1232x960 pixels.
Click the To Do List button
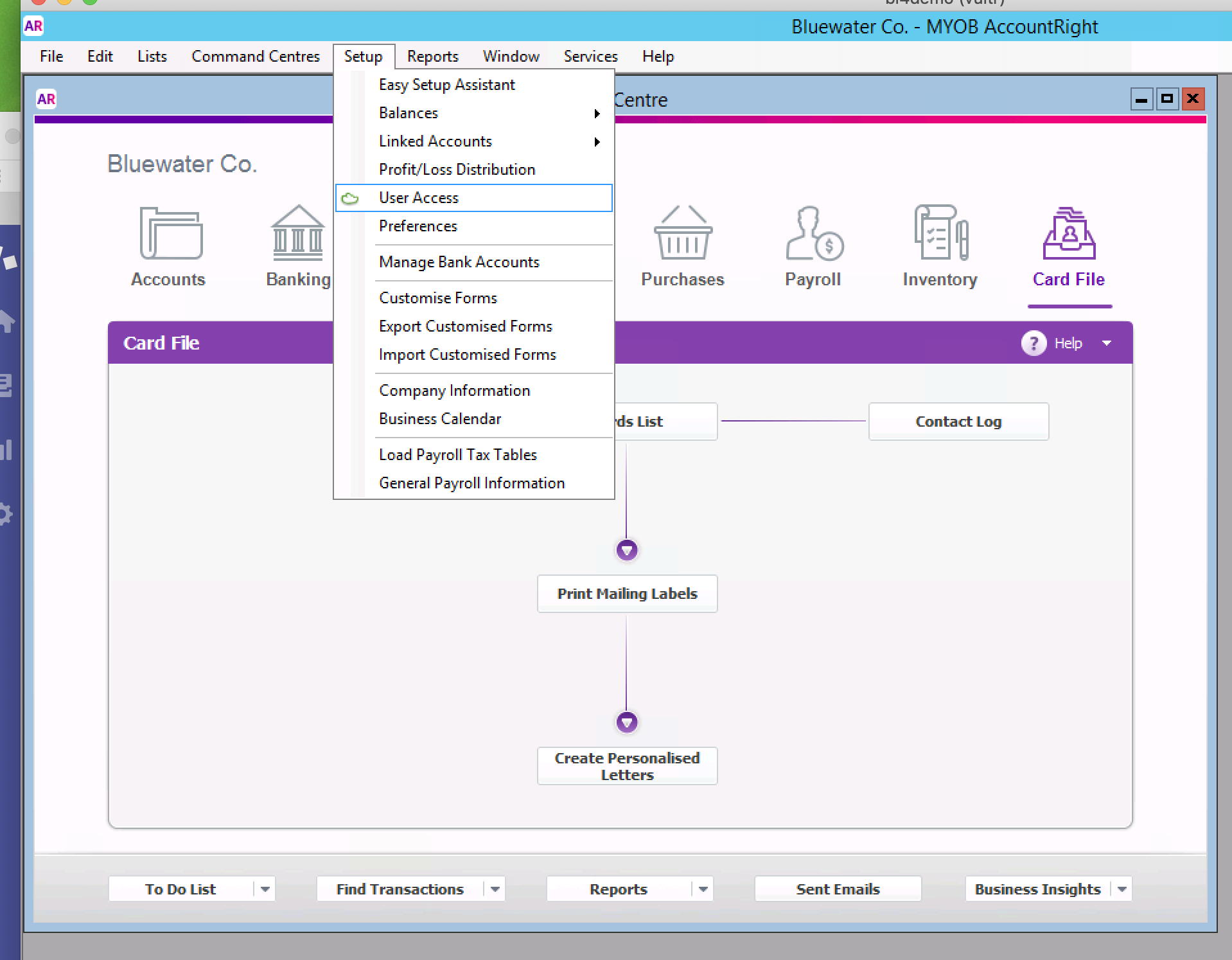coord(180,889)
